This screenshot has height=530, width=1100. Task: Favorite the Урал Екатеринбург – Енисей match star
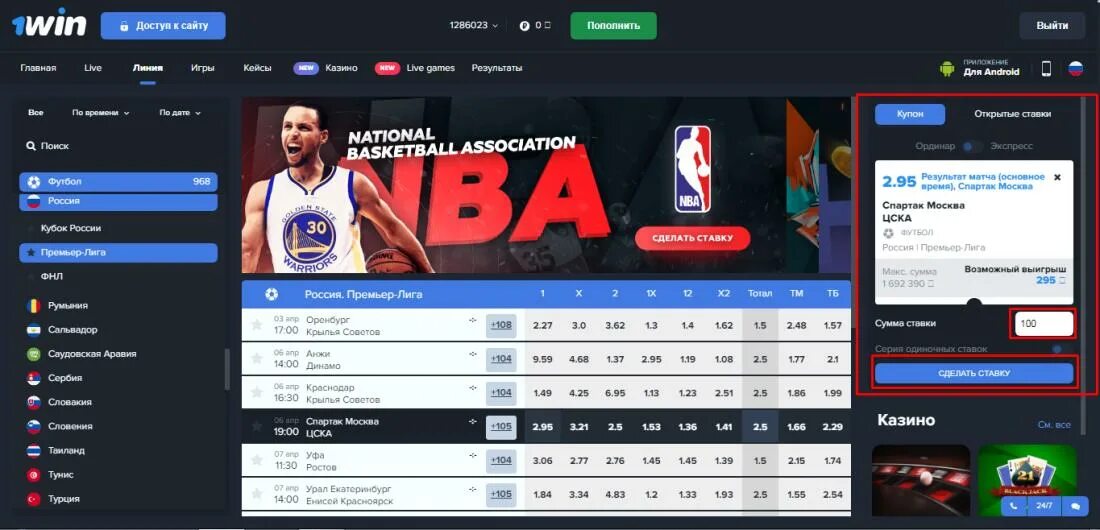coord(257,493)
